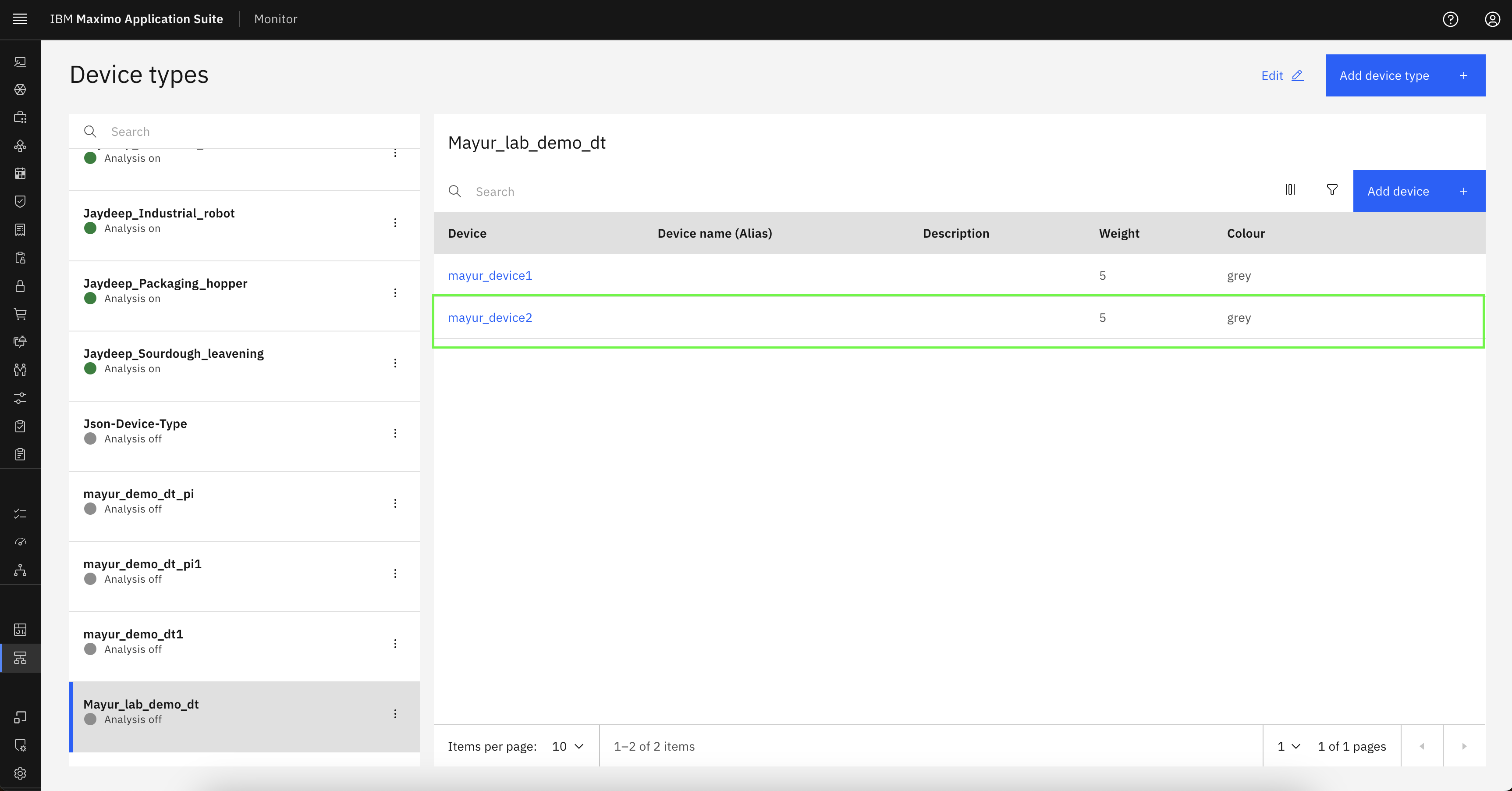Click the Edit link with pencil
Image resolution: width=1512 pixels, height=791 pixels.
tap(1282, 75)
